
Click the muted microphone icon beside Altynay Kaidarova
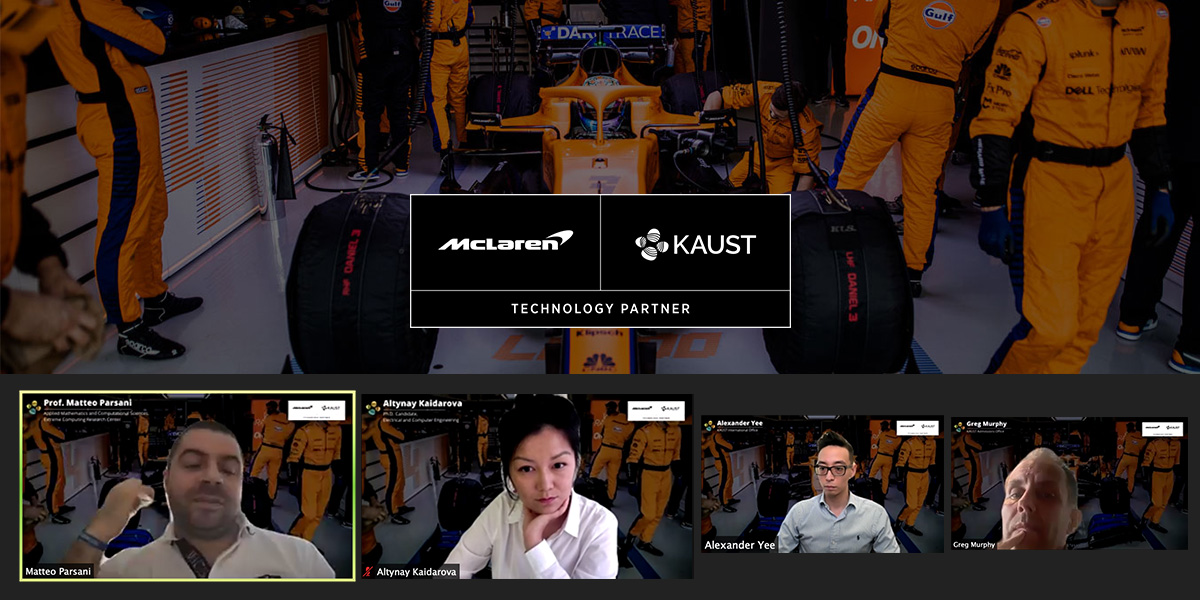click(369, 571)
